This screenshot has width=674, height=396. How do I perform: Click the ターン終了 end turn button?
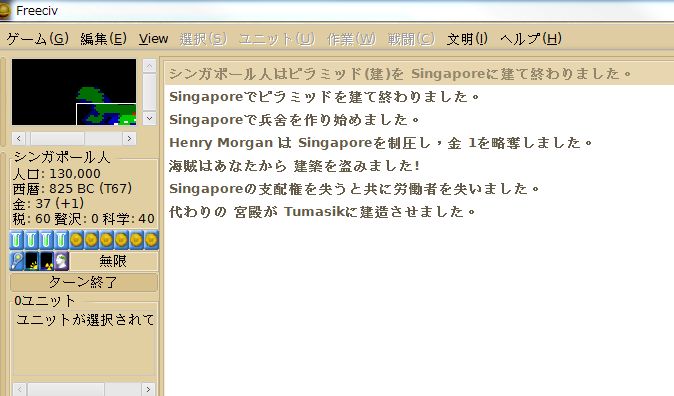pos(84,282)
